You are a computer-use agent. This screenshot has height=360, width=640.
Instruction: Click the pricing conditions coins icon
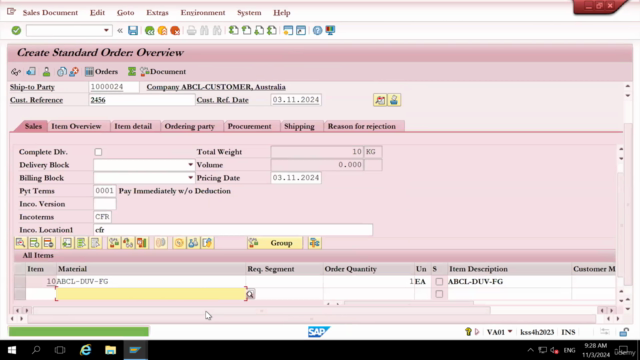click(179, 243)
